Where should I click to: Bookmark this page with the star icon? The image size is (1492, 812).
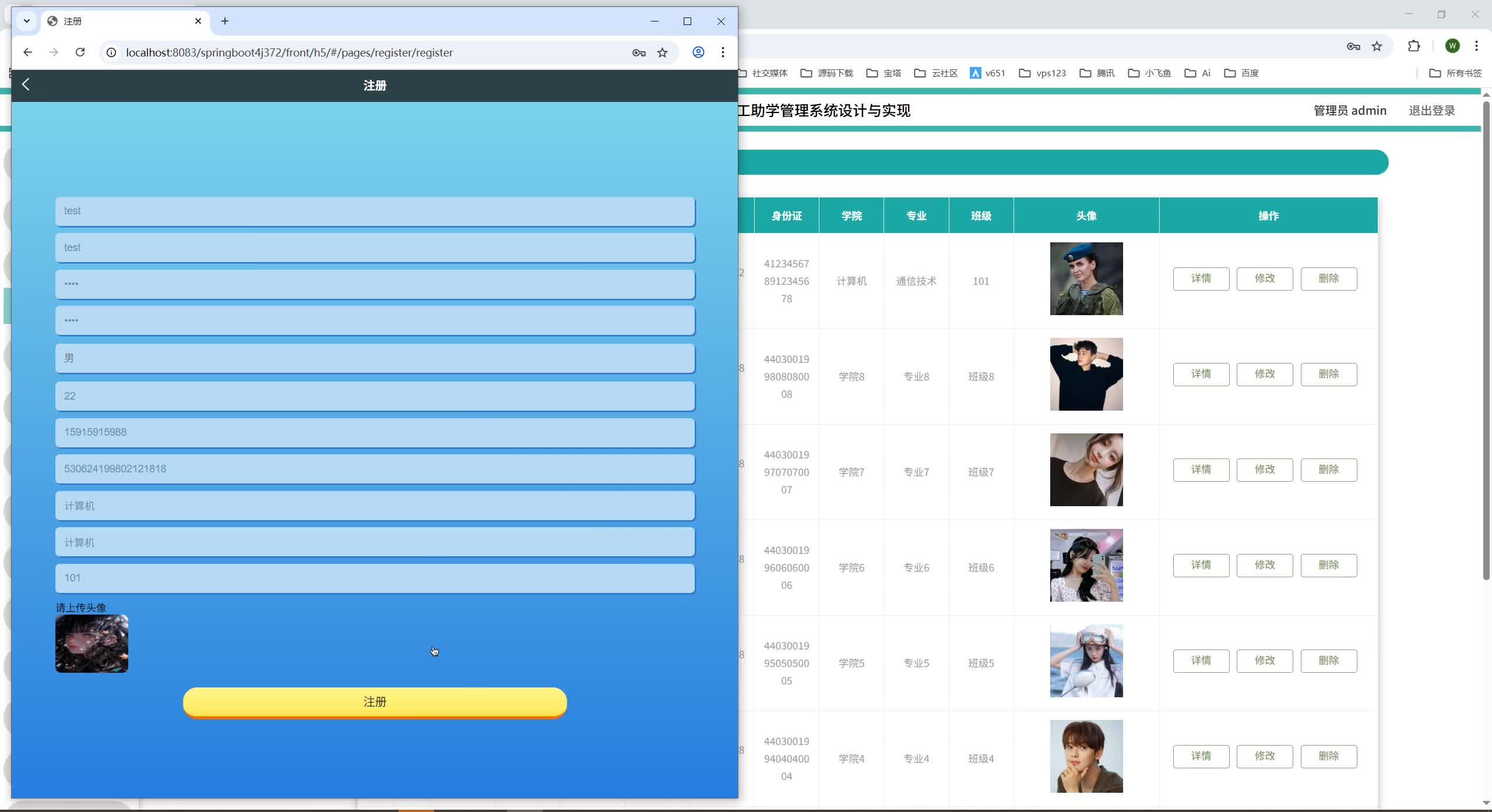click(662, 52)
